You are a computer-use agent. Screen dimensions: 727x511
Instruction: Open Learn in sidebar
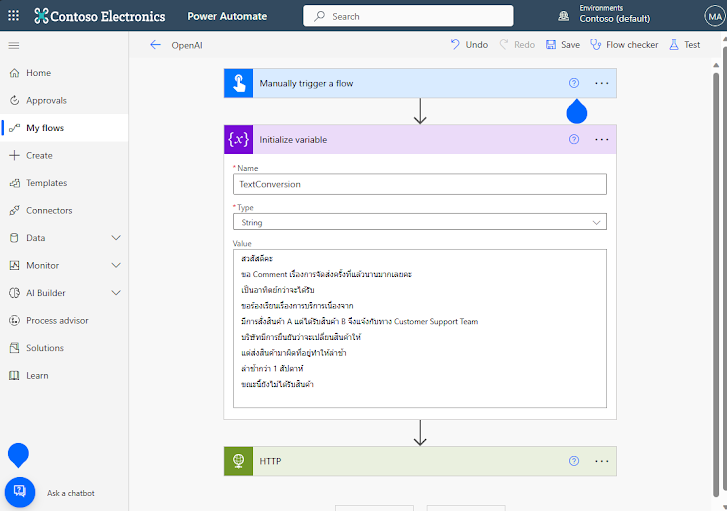click(64, 376)
